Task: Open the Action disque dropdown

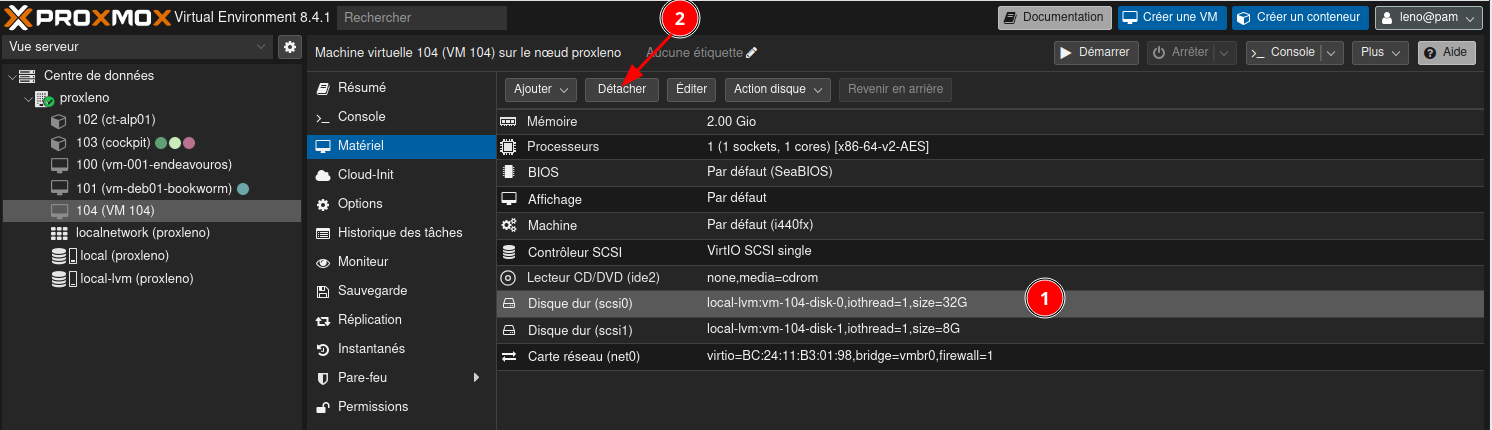Action: 777,89
